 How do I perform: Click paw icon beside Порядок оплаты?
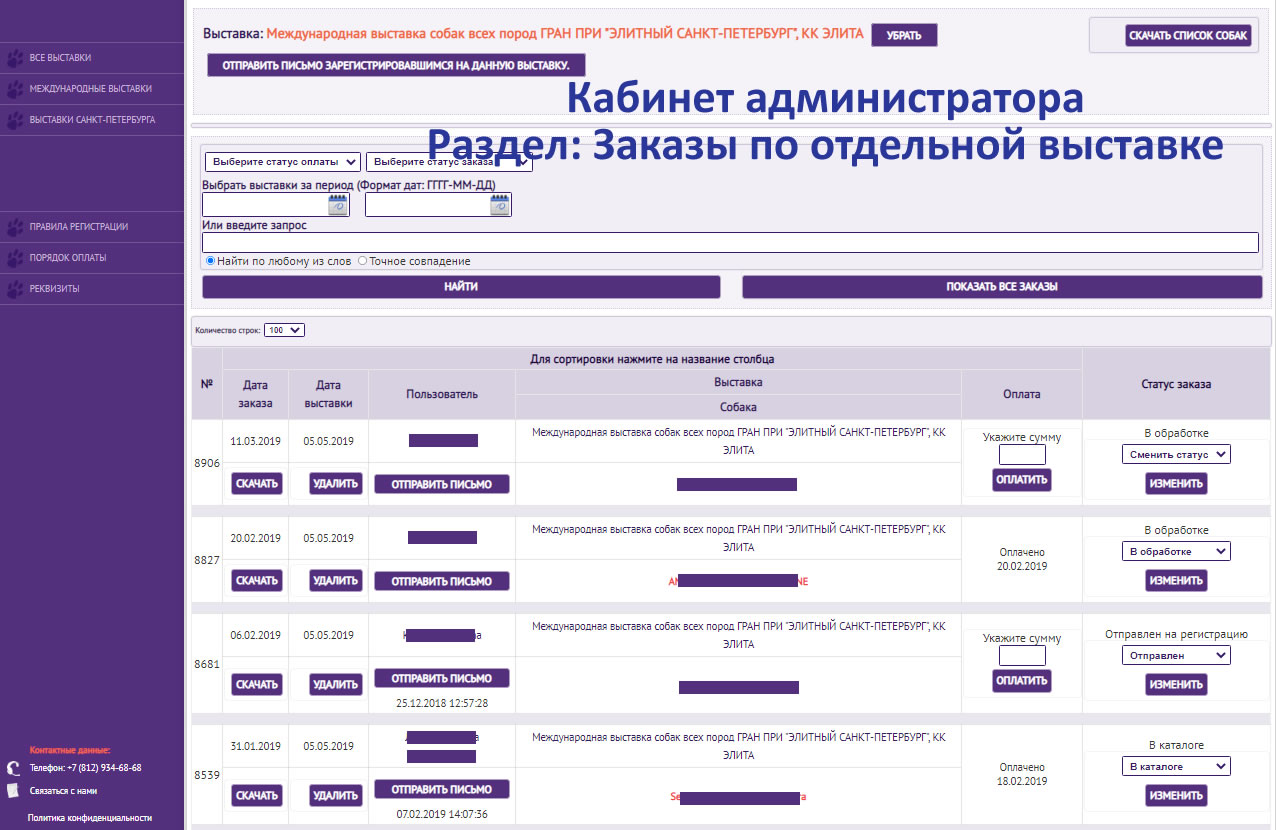tap(15, 258)
